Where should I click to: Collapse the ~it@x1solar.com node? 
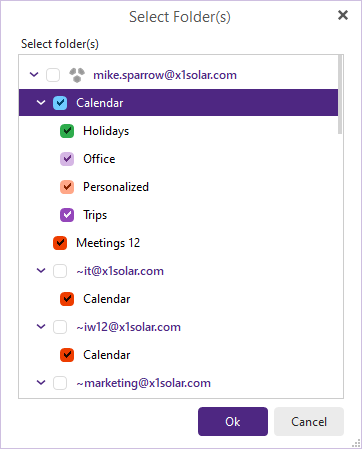coord(41,270)
